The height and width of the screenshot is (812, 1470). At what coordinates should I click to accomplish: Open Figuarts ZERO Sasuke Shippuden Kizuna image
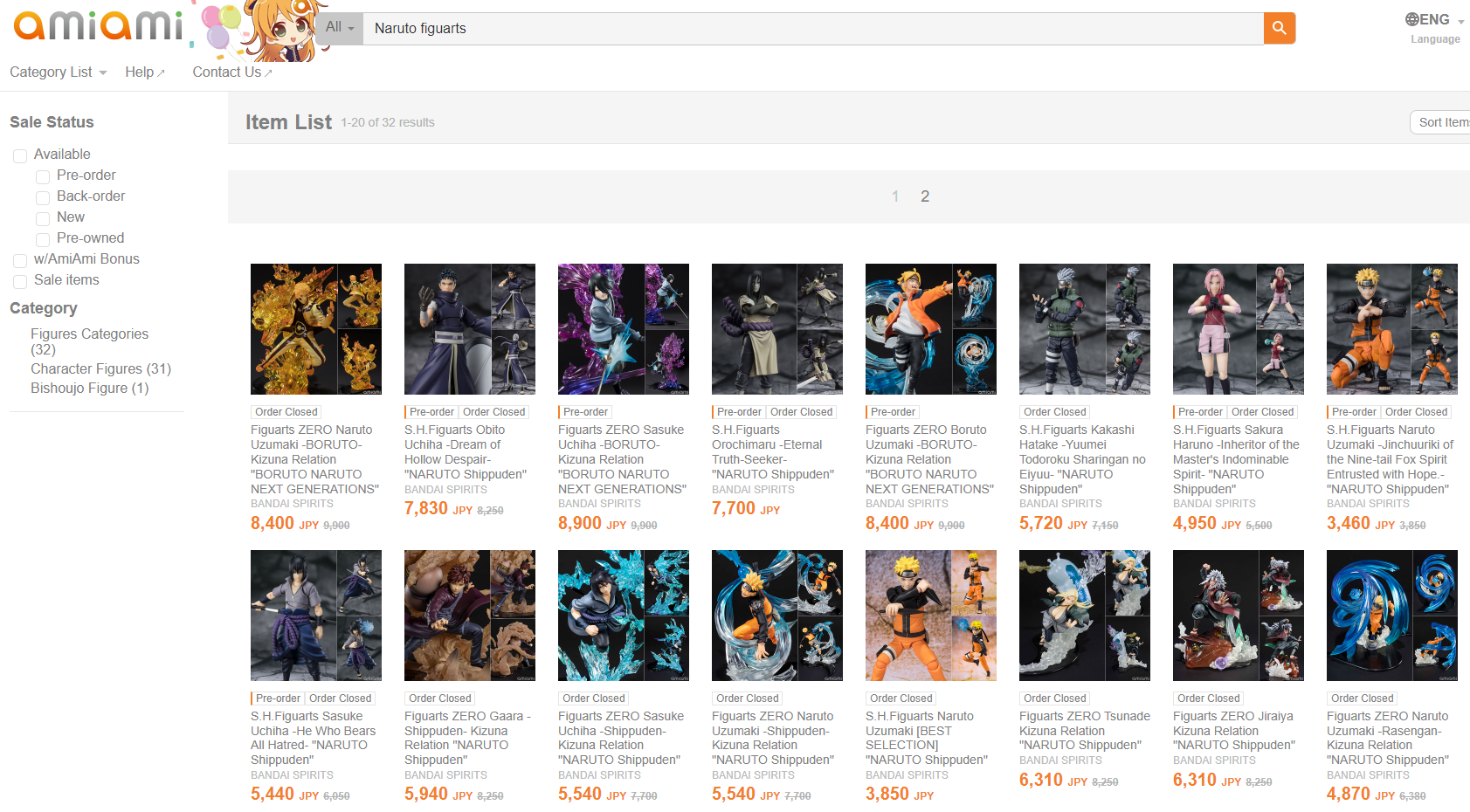pos(624,616)
